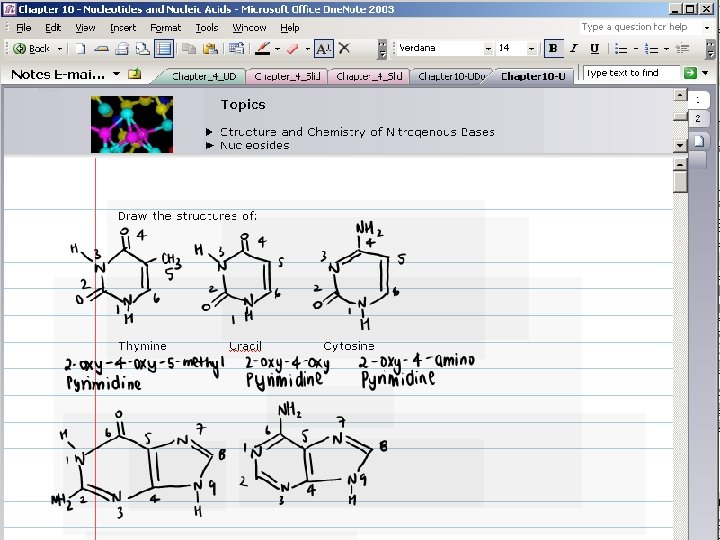
Task: Click the Verdana font name box
Action: (x=440, y=48)
